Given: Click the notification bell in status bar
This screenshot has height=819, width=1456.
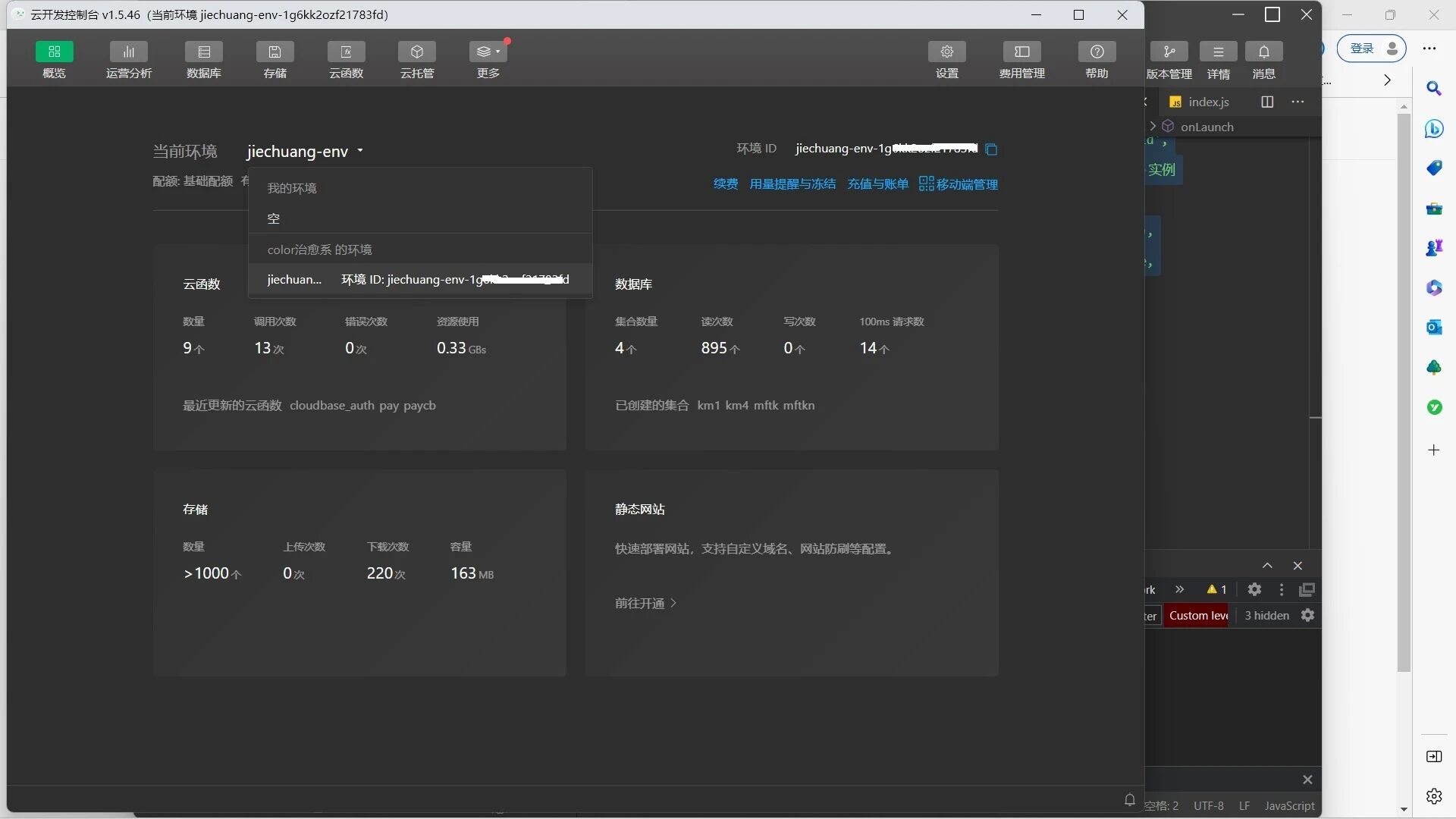Looking at the screenshot, I should coord(1129,800).
